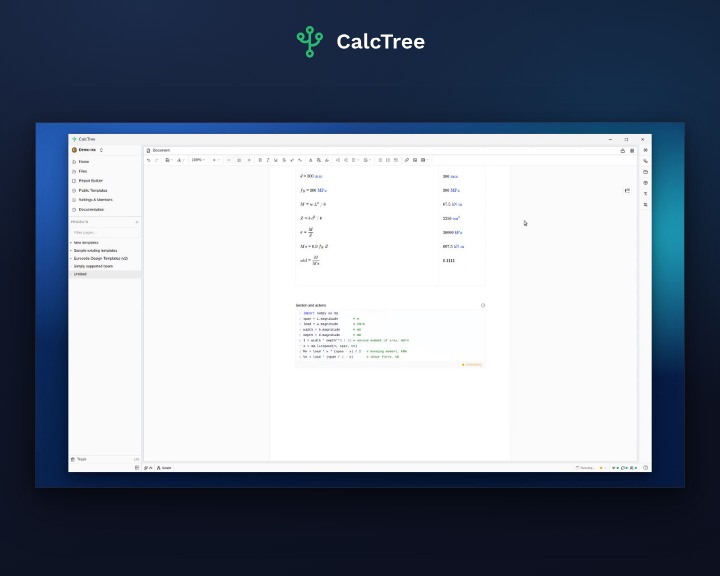Click the Calculating status label
Screen dimensions: 720x576
(x=472, y=365)
